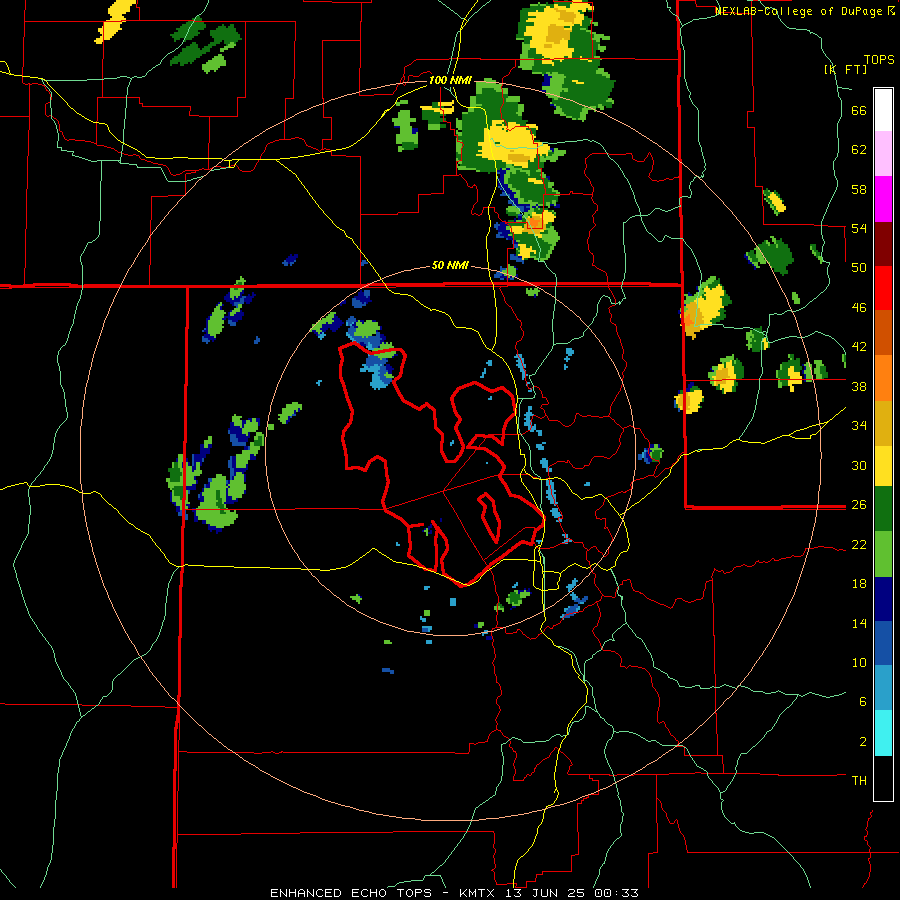Click the 34 legend value
Image resolution: width=900 pixels, height=900 pixels.
859,426
